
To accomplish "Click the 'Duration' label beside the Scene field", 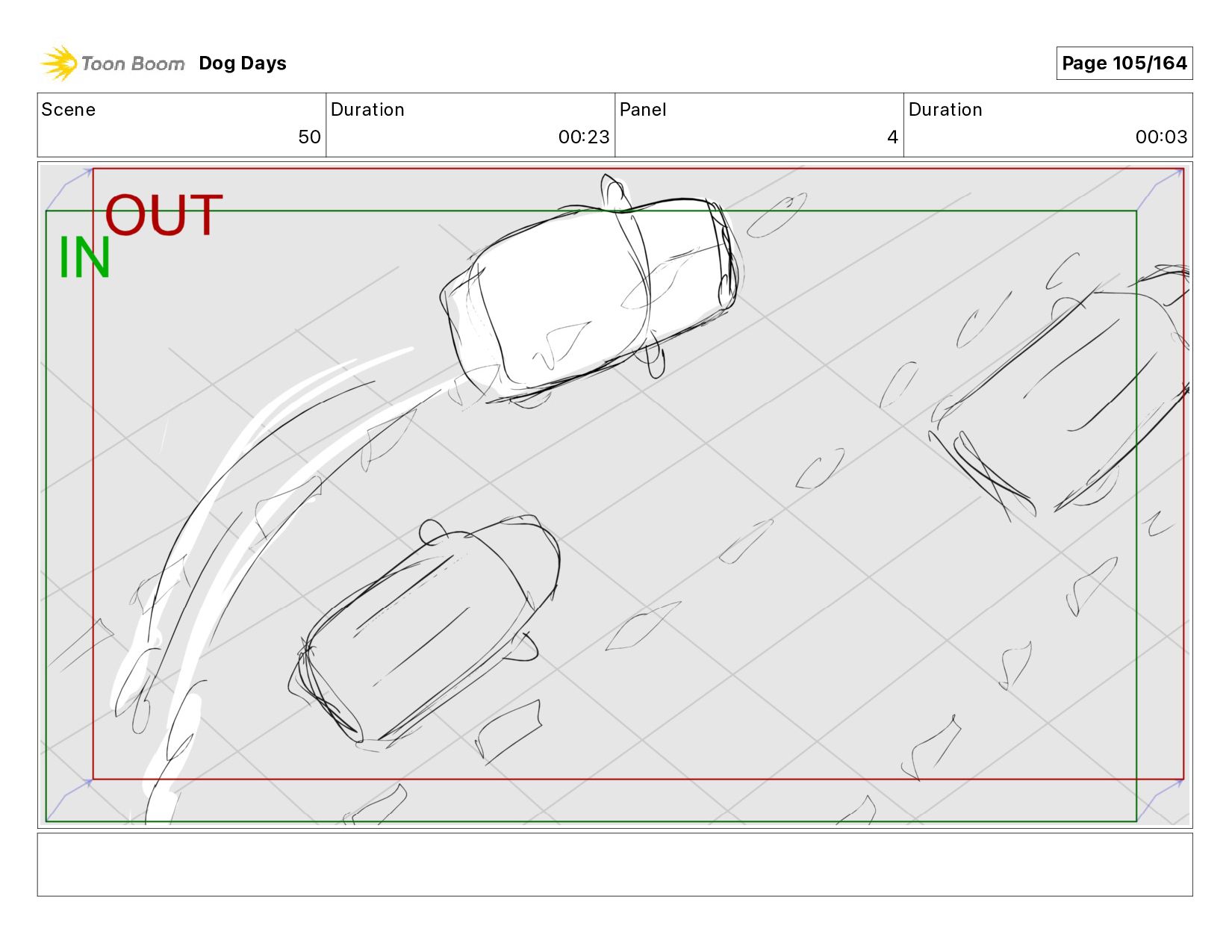I will point(367,110).
